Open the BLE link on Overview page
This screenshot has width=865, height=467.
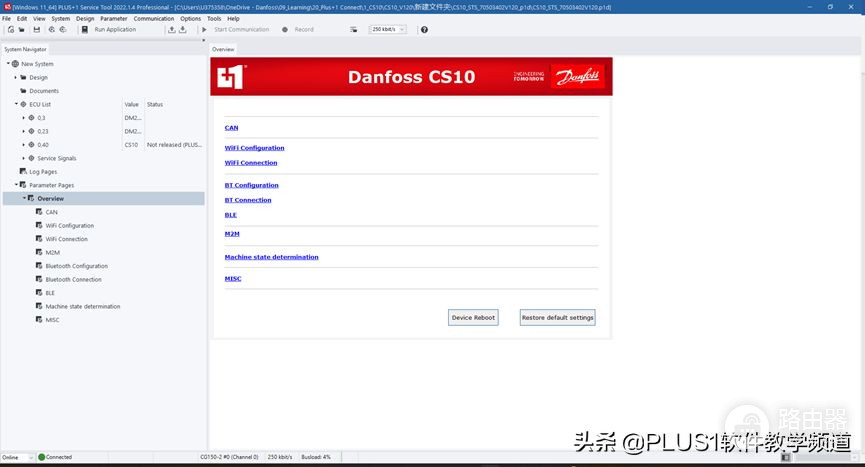[231, 215]
